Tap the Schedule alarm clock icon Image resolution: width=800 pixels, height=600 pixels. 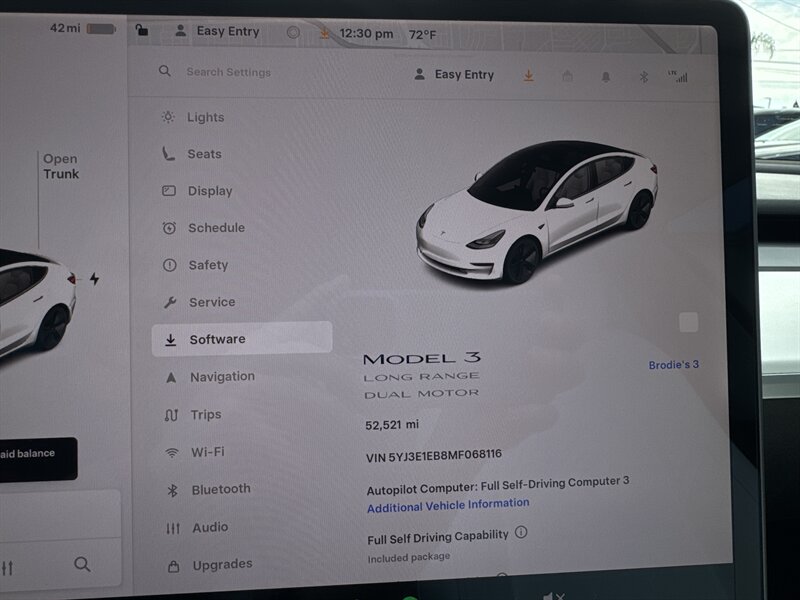pyautogui.click(x=169, y=228)
